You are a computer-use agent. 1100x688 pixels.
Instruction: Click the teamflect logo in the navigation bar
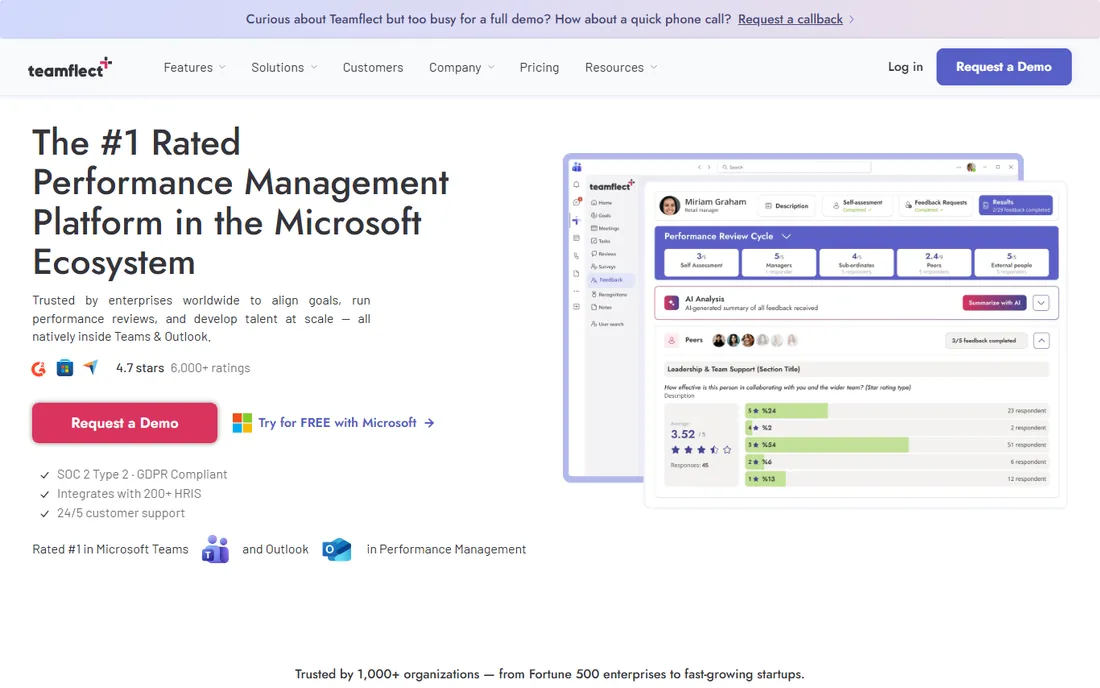69,67
